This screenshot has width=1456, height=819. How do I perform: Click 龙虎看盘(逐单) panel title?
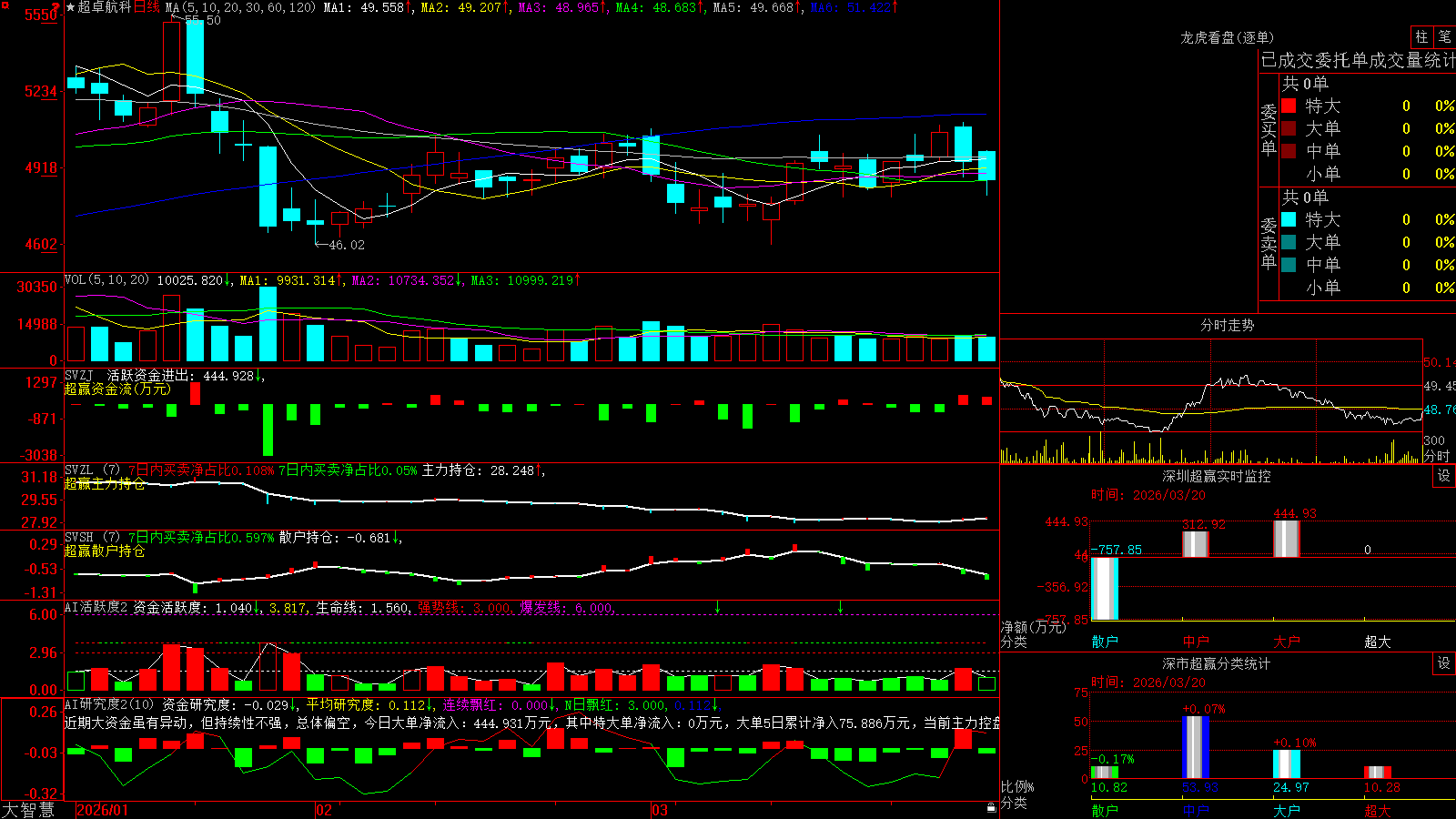coord(1227,37)
